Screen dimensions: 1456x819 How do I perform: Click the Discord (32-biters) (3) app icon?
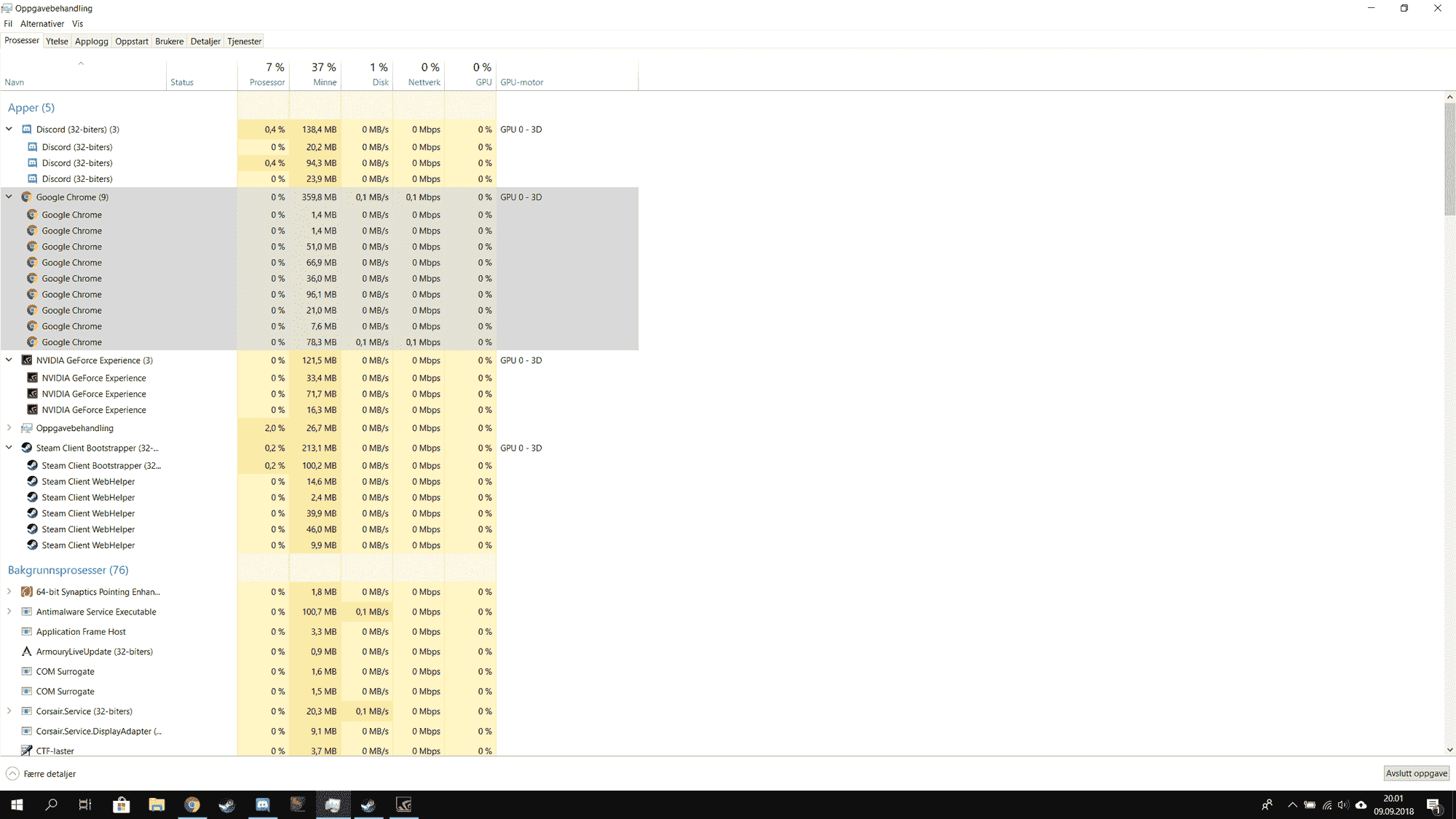(27, 130)
